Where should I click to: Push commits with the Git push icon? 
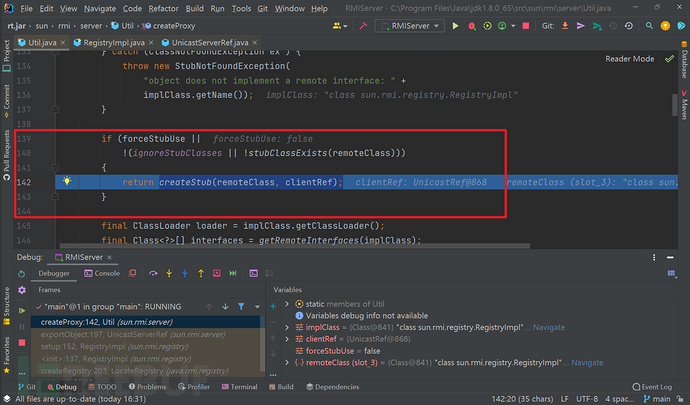coord(597,26)
